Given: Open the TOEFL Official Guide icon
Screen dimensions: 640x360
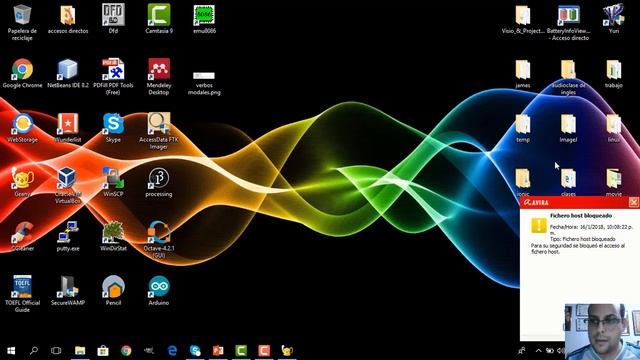Looking at the screenshot, I should (x=22, y=294).
